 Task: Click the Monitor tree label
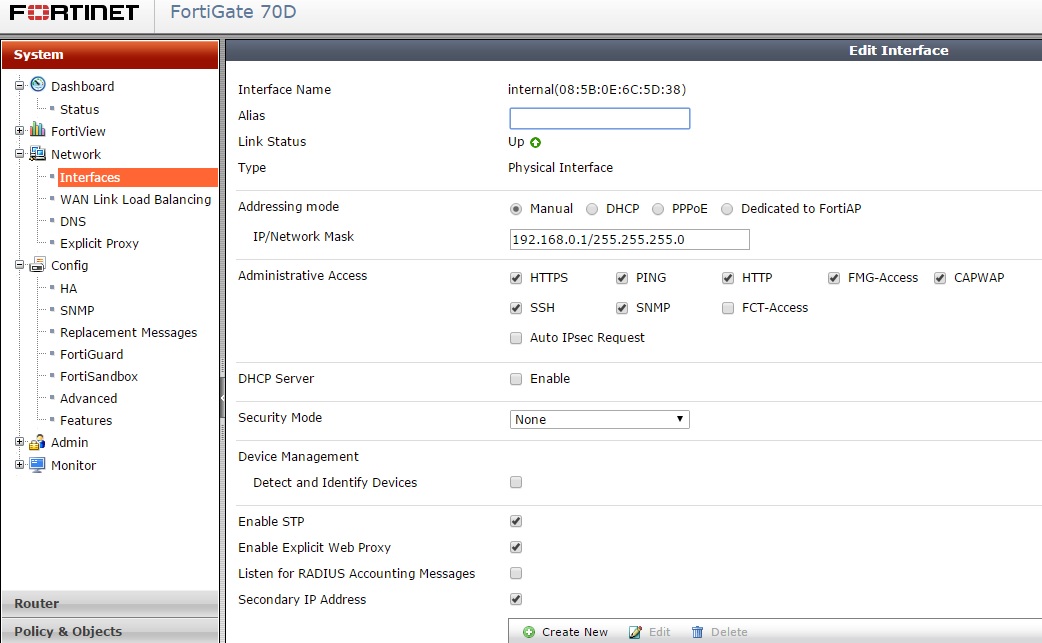(x=73, y=466)
